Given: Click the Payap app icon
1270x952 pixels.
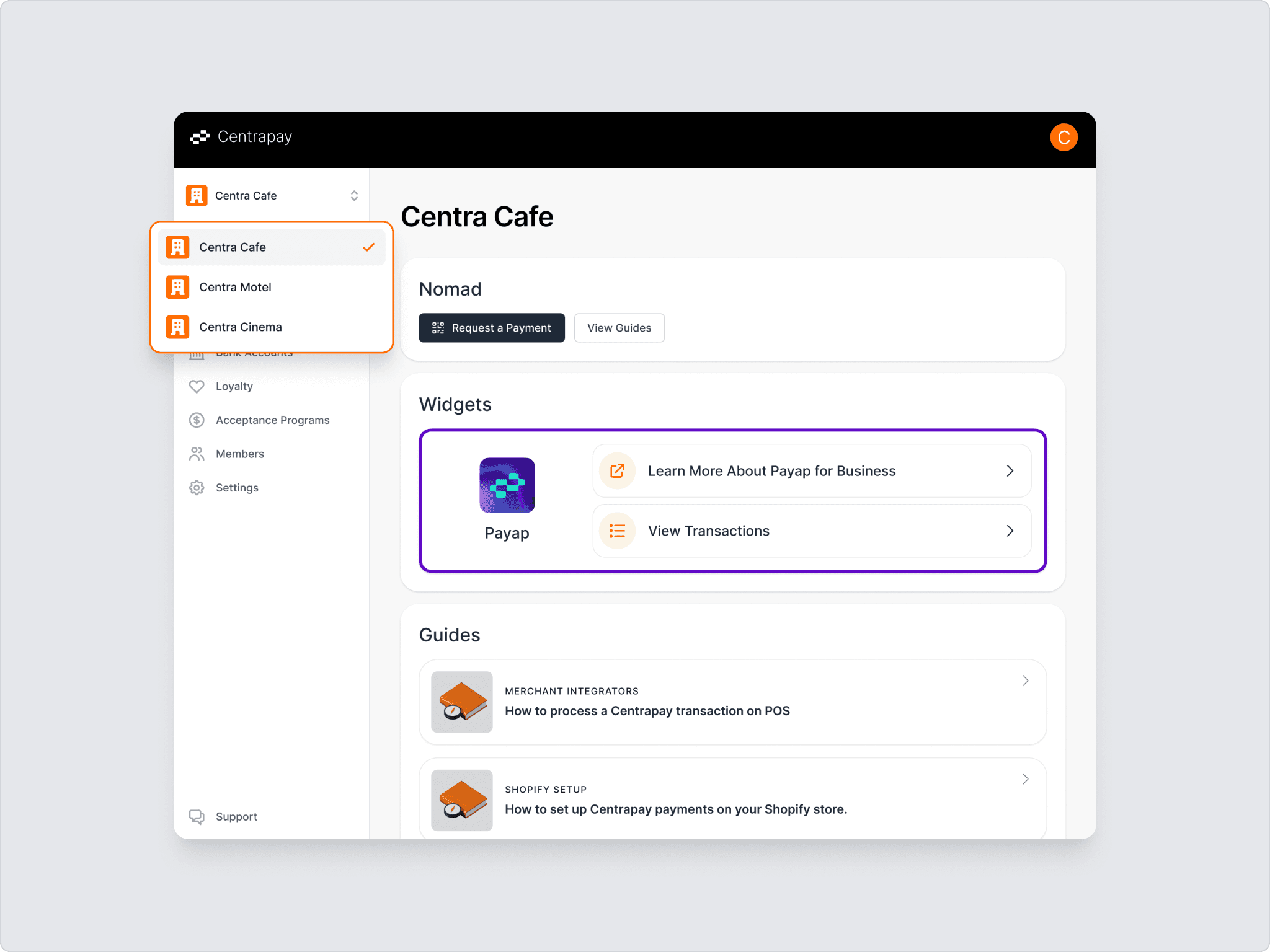Looking at the screenshot, I should click(x=507, y=485).
